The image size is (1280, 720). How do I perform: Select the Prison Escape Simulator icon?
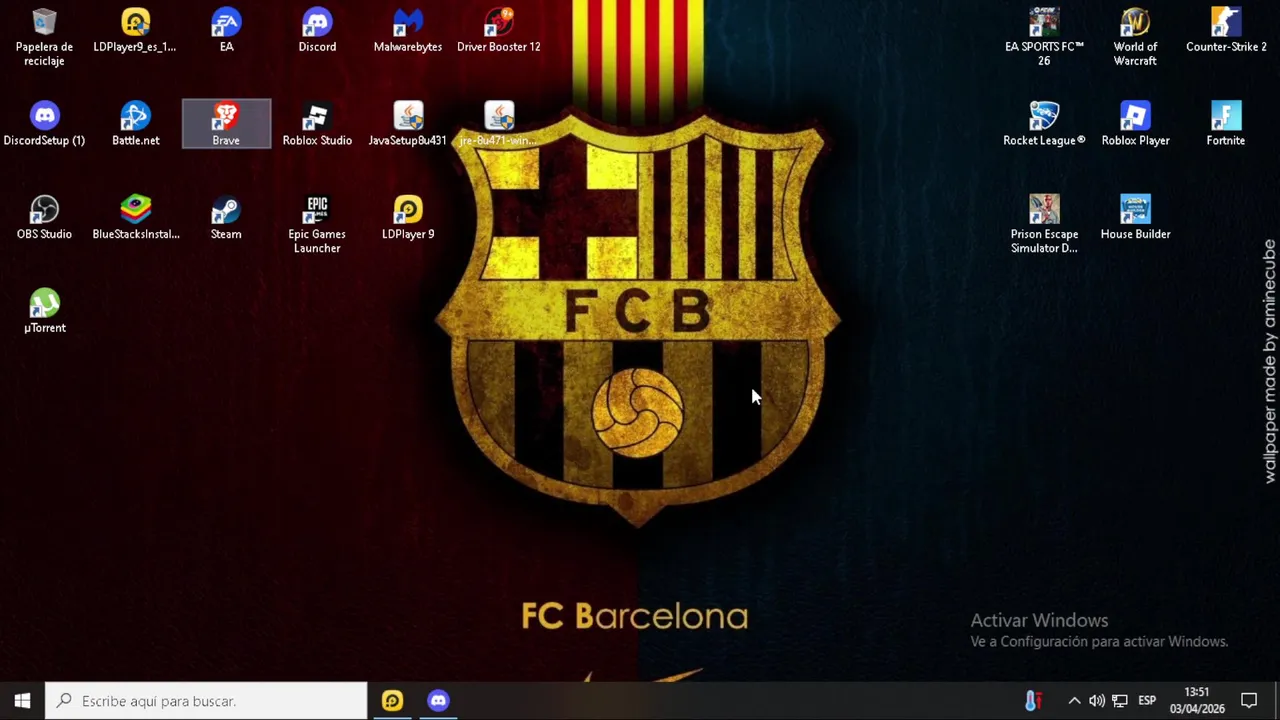[x=1044, y=225]
